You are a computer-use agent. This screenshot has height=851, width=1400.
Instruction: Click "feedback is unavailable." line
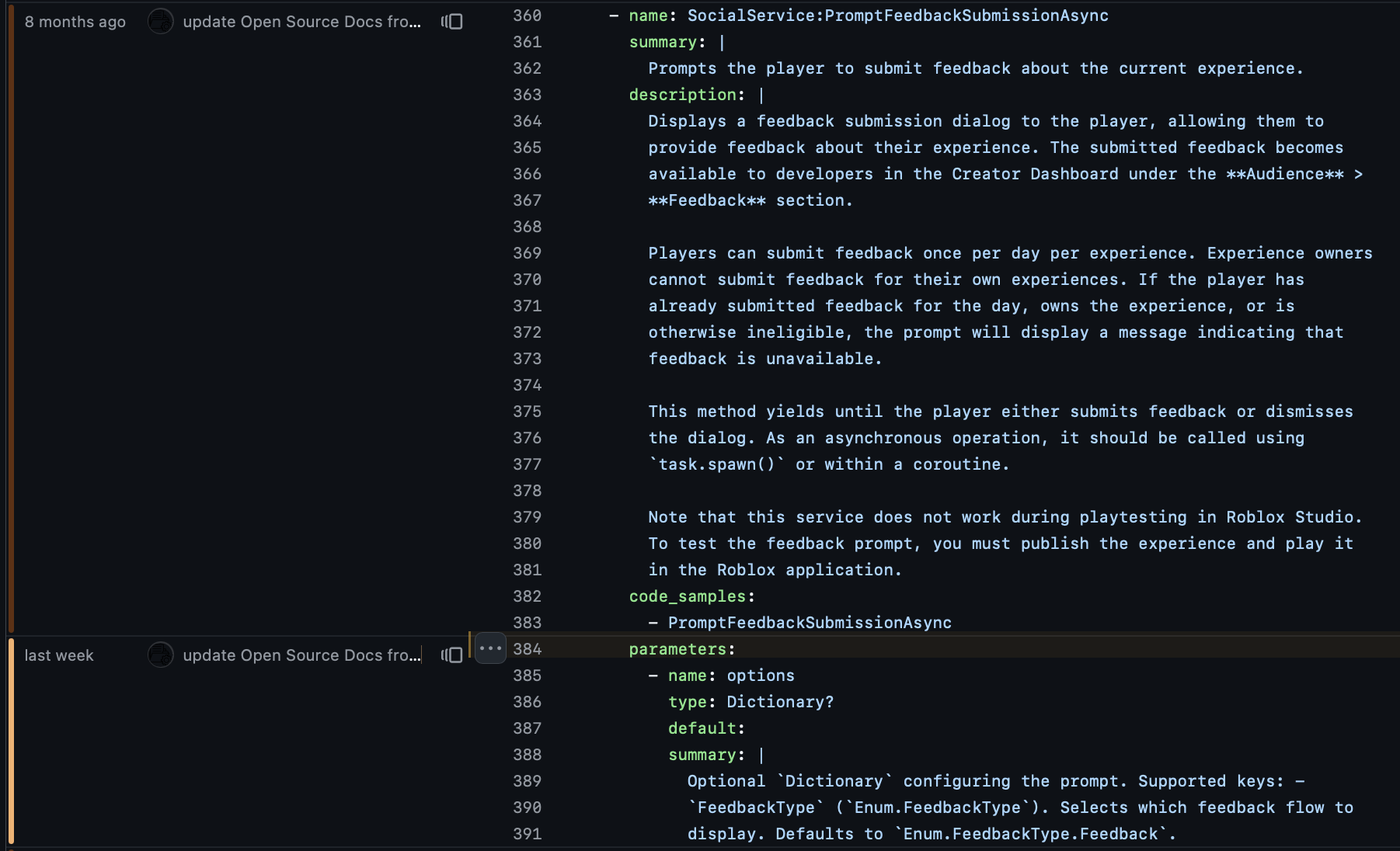[765, 359]
